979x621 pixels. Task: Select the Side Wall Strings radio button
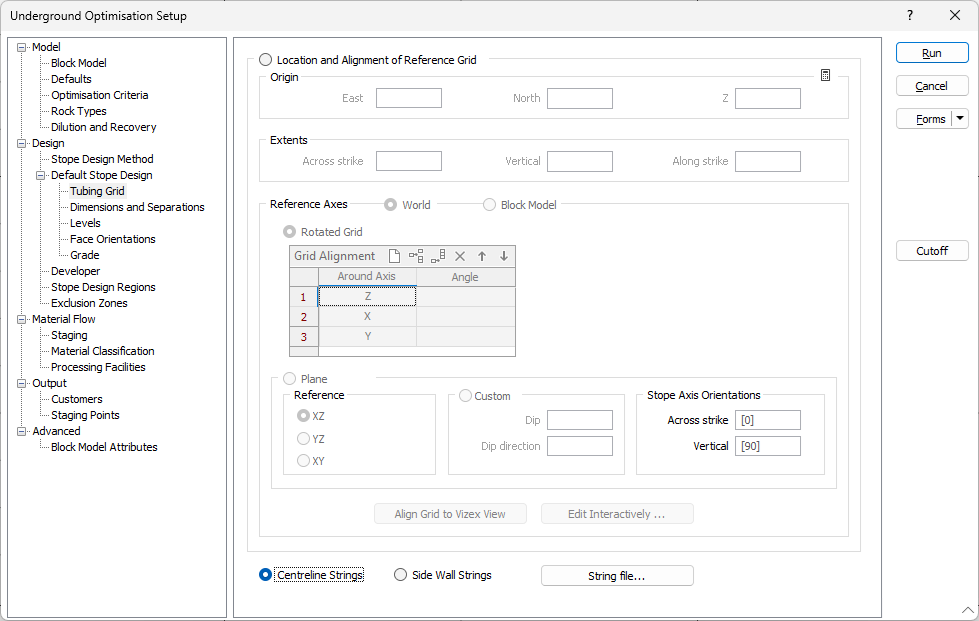(x=400, y=575)
